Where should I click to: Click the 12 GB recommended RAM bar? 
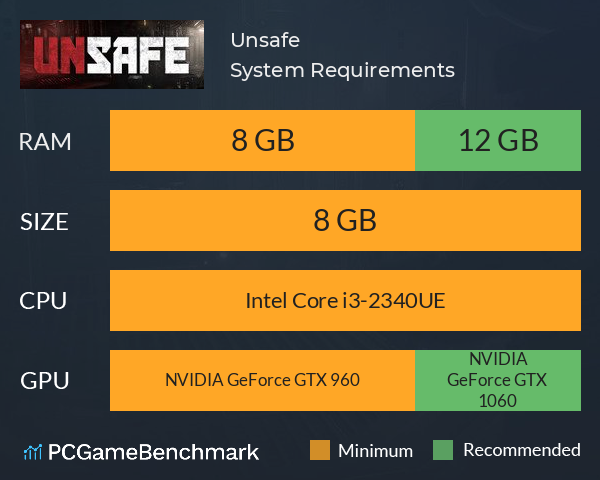pyautogui.click(x=498, y=140)
